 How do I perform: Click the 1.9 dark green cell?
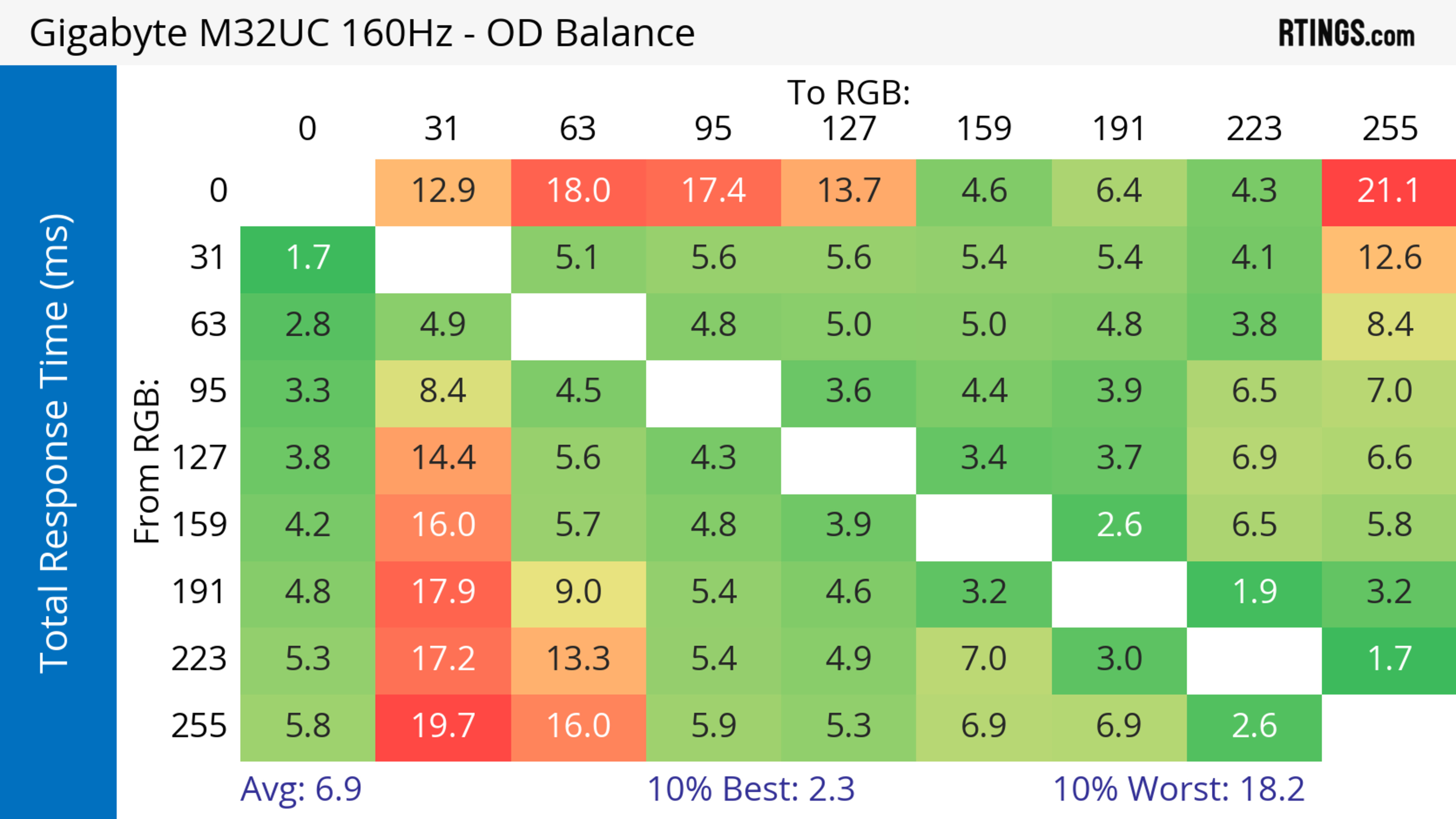tap(1254, 594)
